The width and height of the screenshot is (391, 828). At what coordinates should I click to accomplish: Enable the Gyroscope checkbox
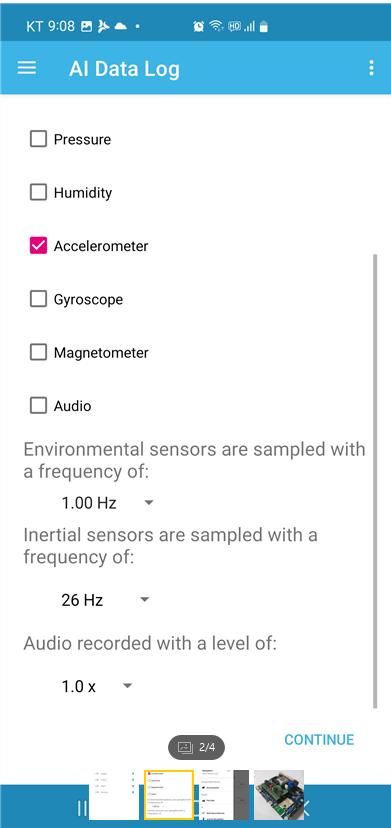(x=38, y=299)
